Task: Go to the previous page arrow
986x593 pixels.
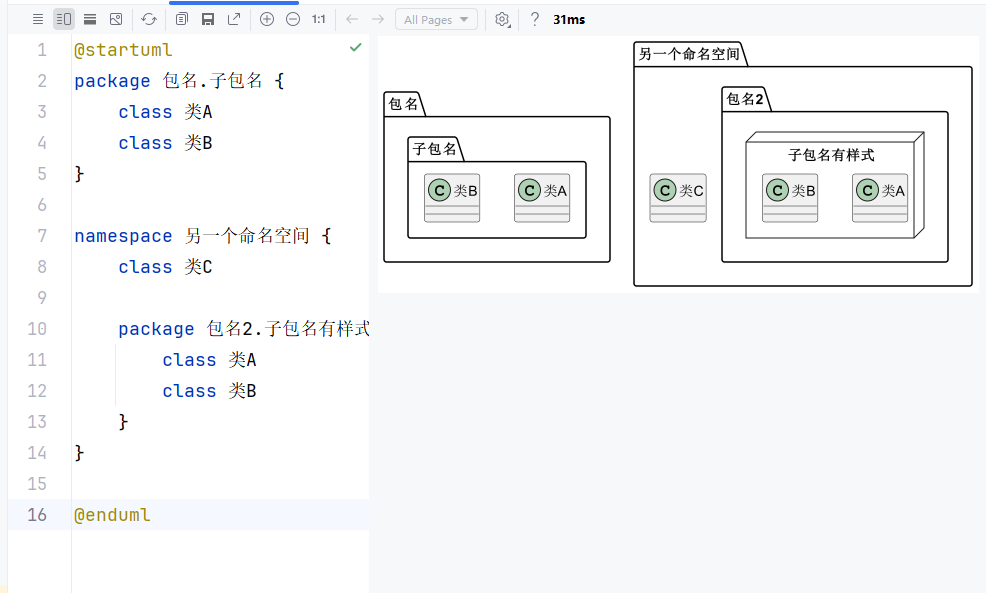Action: (351, 19)
